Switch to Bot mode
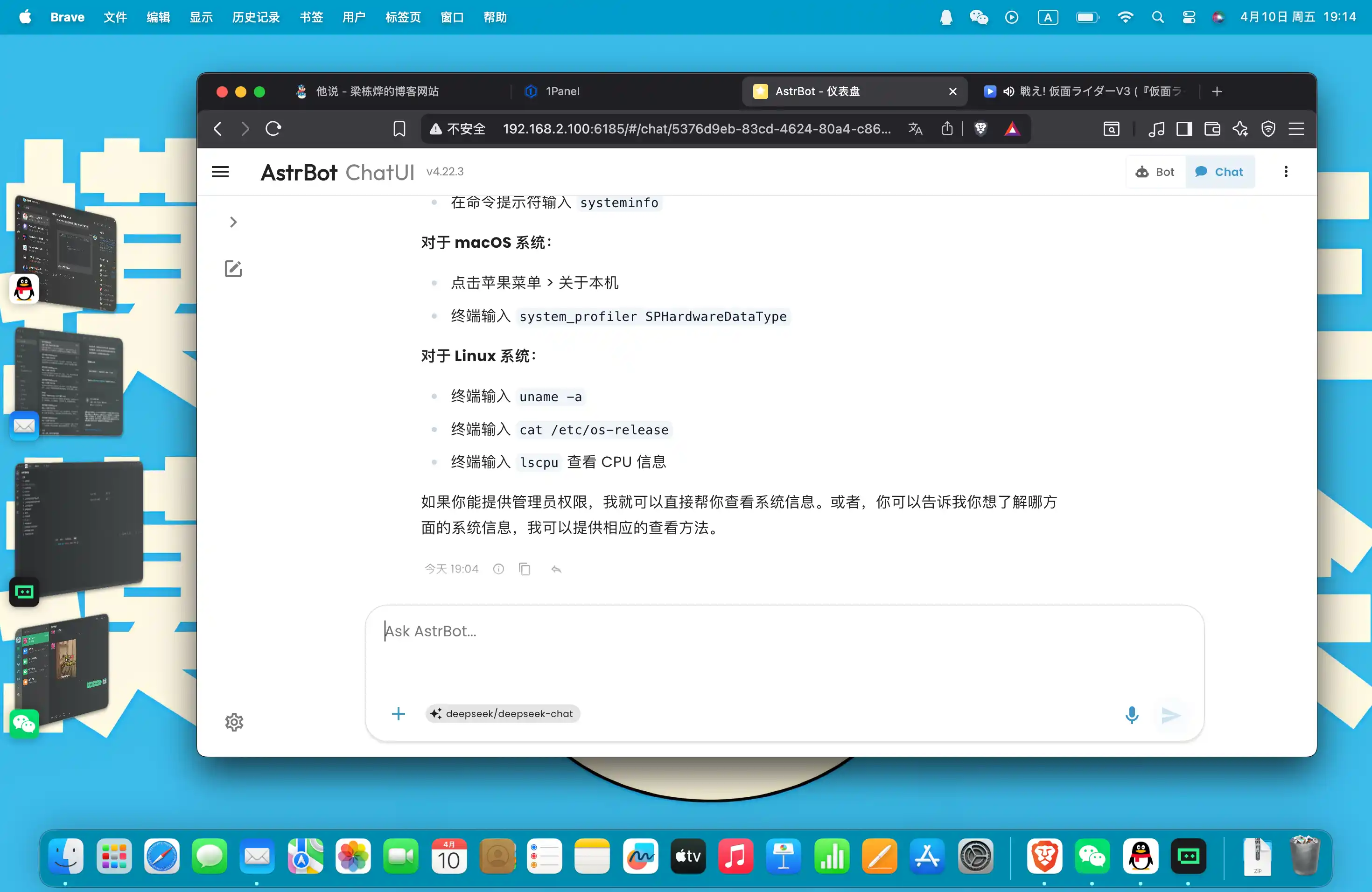The height and width of the screenshot is (892, 1372). coord(1155,172)
